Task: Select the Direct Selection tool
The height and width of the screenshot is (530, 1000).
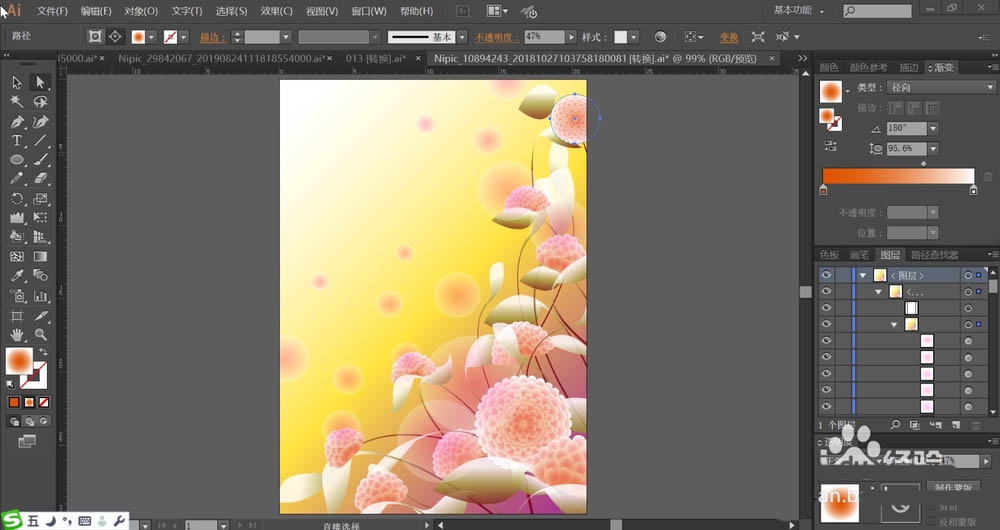Action: [40, 82]
